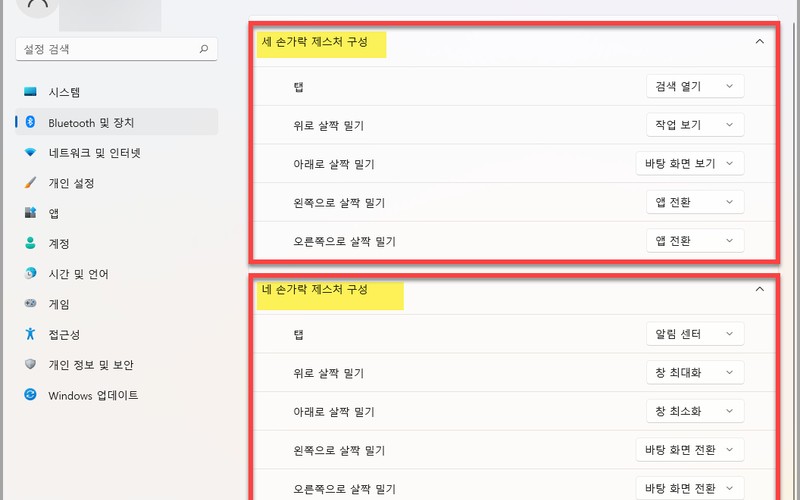Image resolution: width=800 pixels, height=500 pixels.
Task: Collapse 세 손가락 제스처 구성 section chevron
Action: click(760, 41)
